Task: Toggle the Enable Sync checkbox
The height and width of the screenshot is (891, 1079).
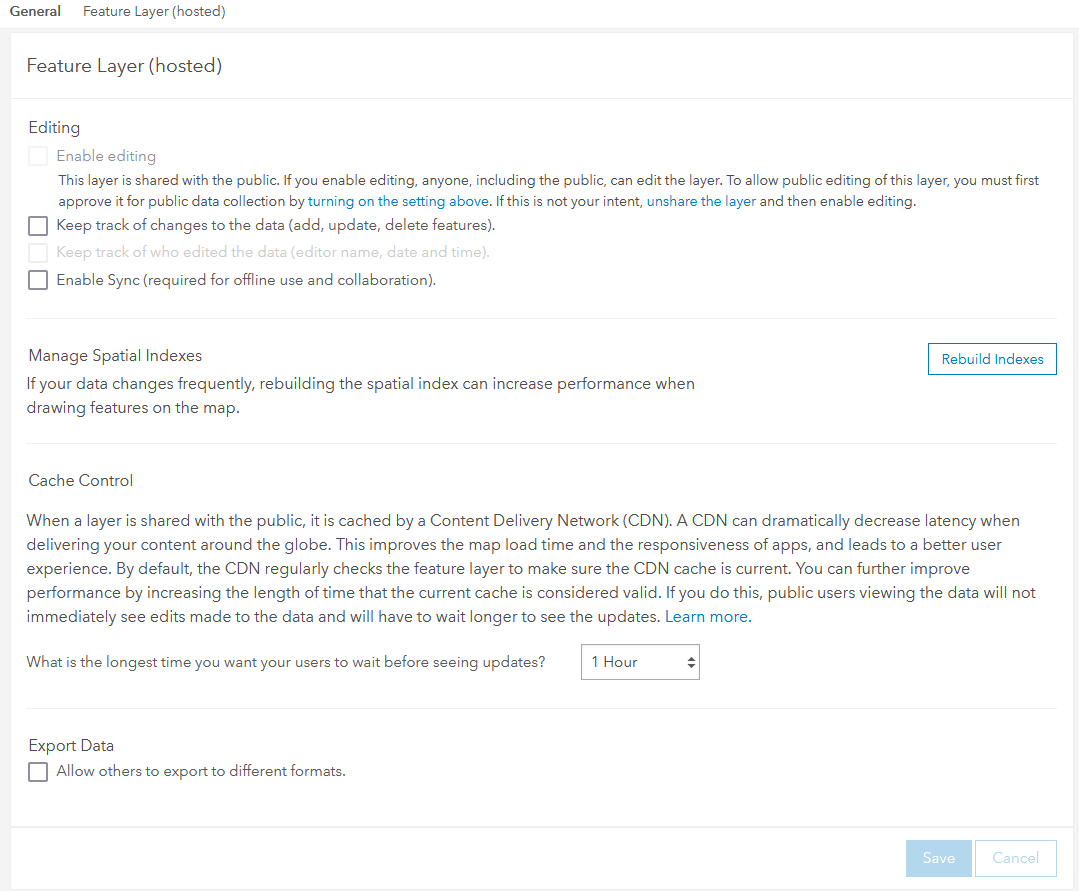Action: 38,281
